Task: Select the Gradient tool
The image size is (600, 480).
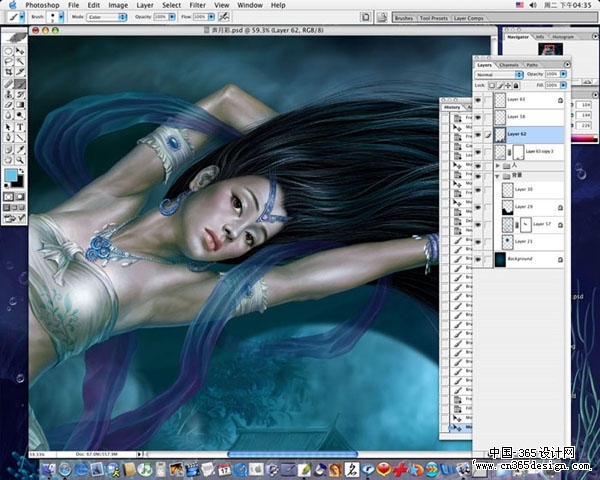Action: tap(20, 104)
